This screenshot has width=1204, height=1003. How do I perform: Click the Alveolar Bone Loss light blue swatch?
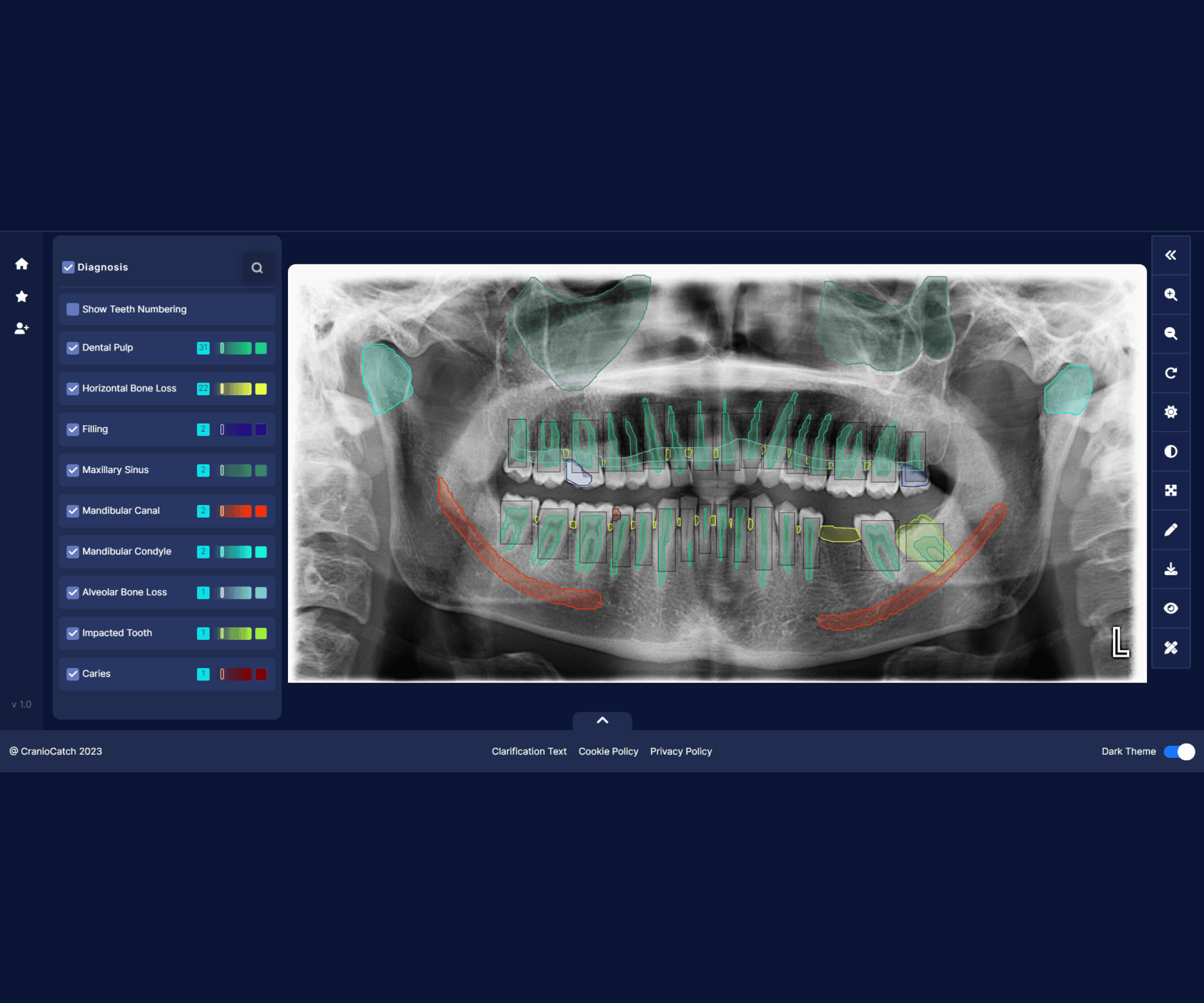[261, 593]
